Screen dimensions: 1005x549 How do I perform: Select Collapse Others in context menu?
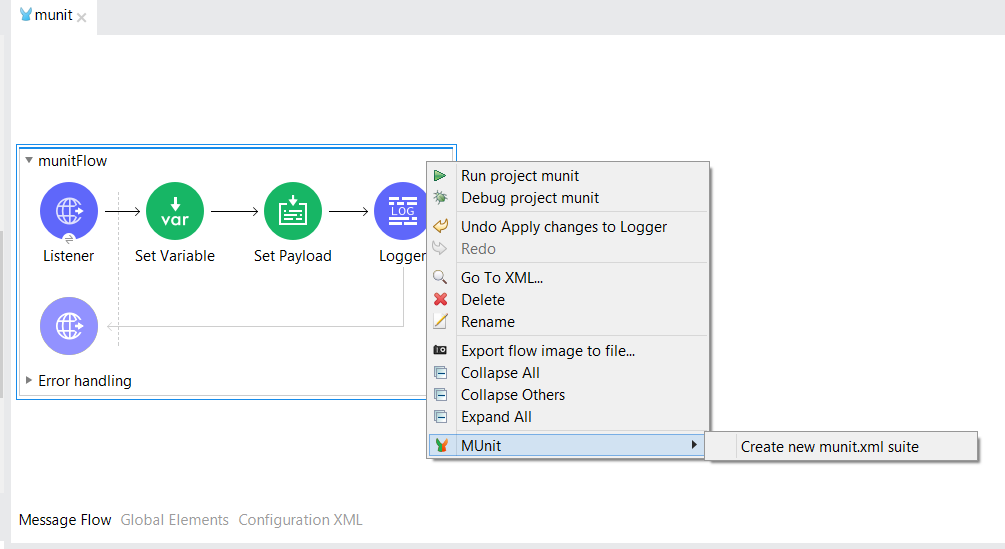pyautogui.click(x=513, y=395)
